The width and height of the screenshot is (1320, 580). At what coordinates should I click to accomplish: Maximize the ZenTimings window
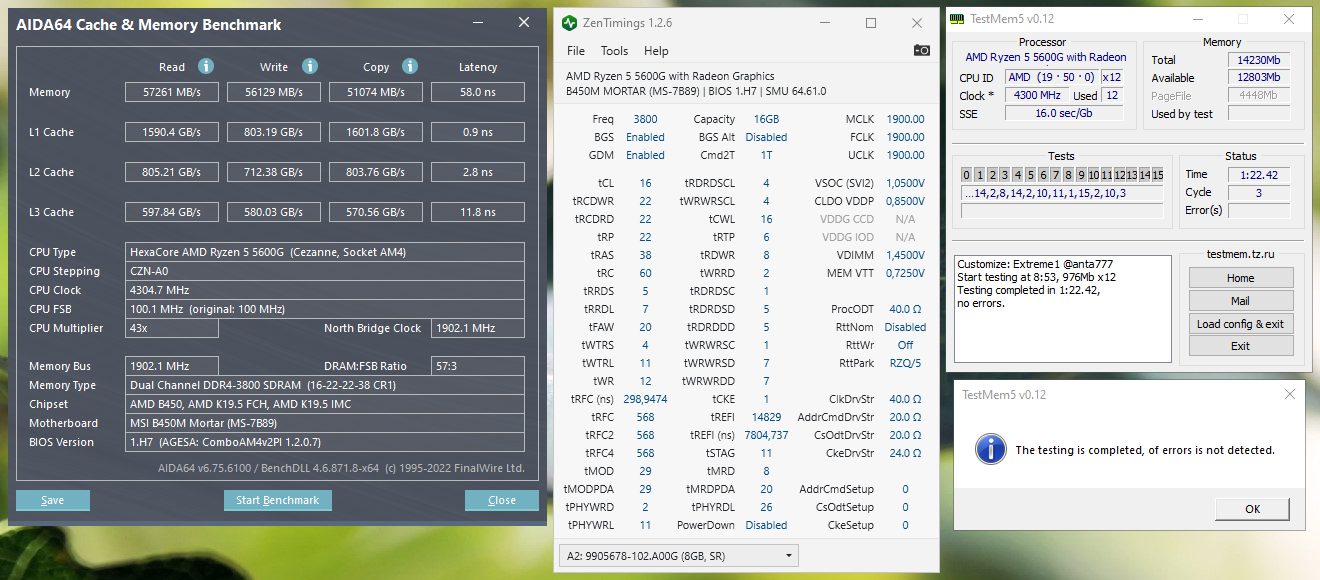(871, 23)
